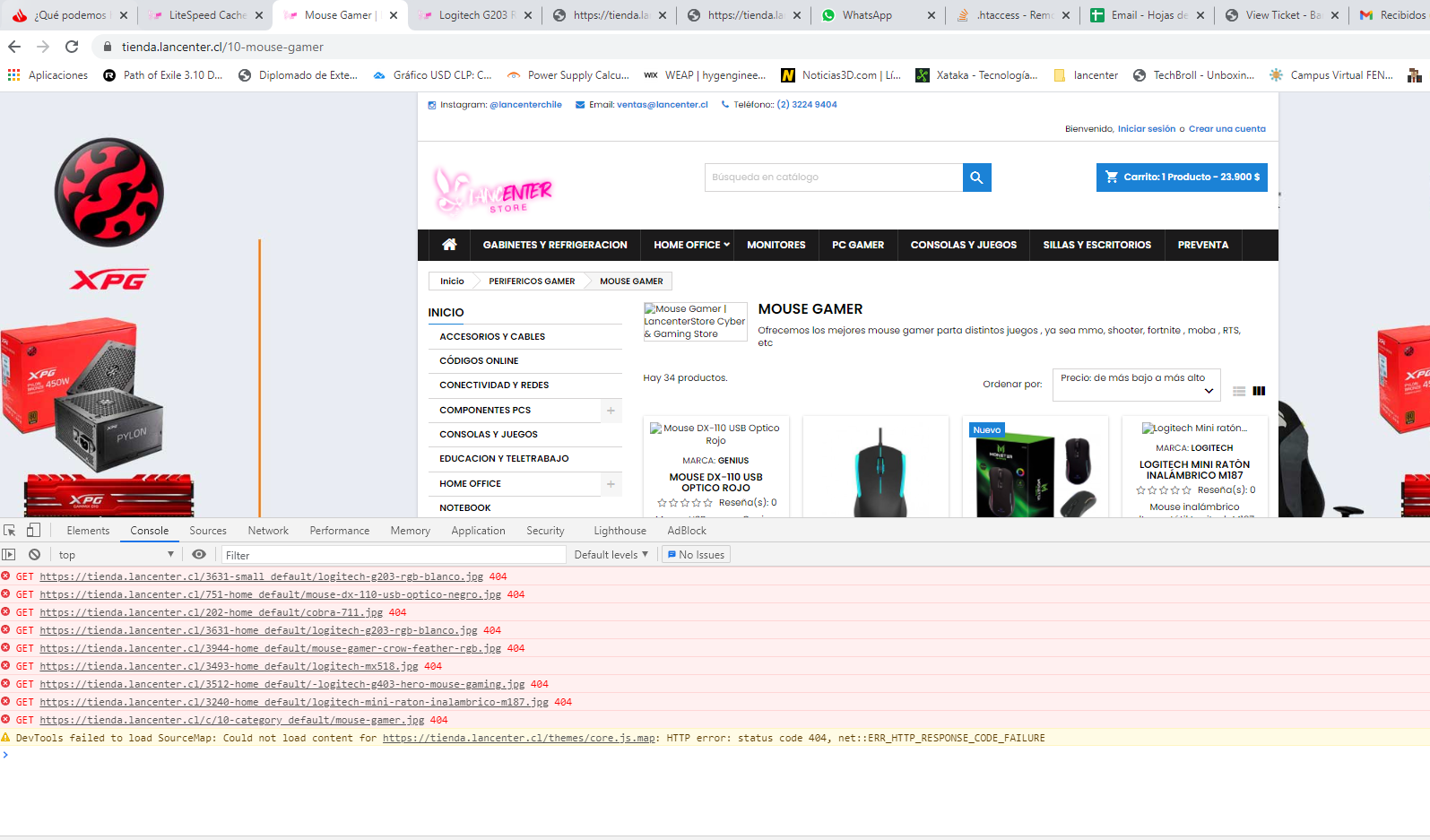Open the Gráfico USD CLP bookmark
This screenshot has height=840, width=1430.
[x=432, y=75]
